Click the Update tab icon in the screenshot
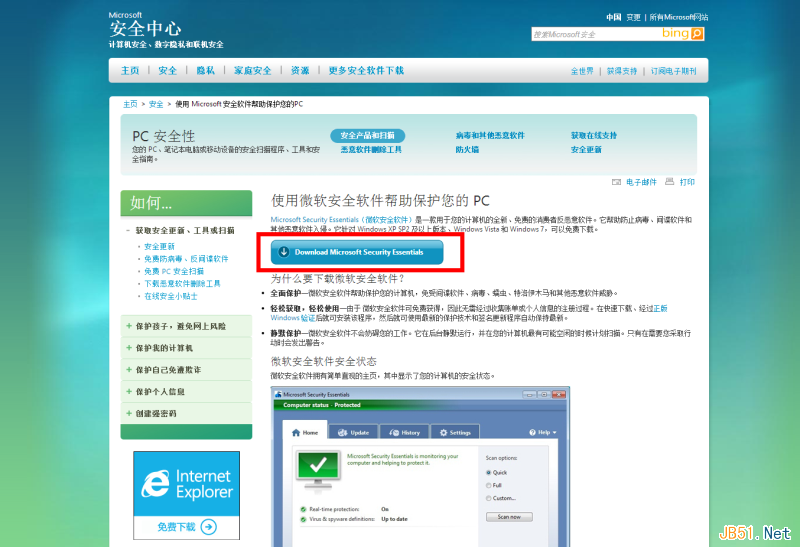This screenshot has width=800, height=547. 342,433
